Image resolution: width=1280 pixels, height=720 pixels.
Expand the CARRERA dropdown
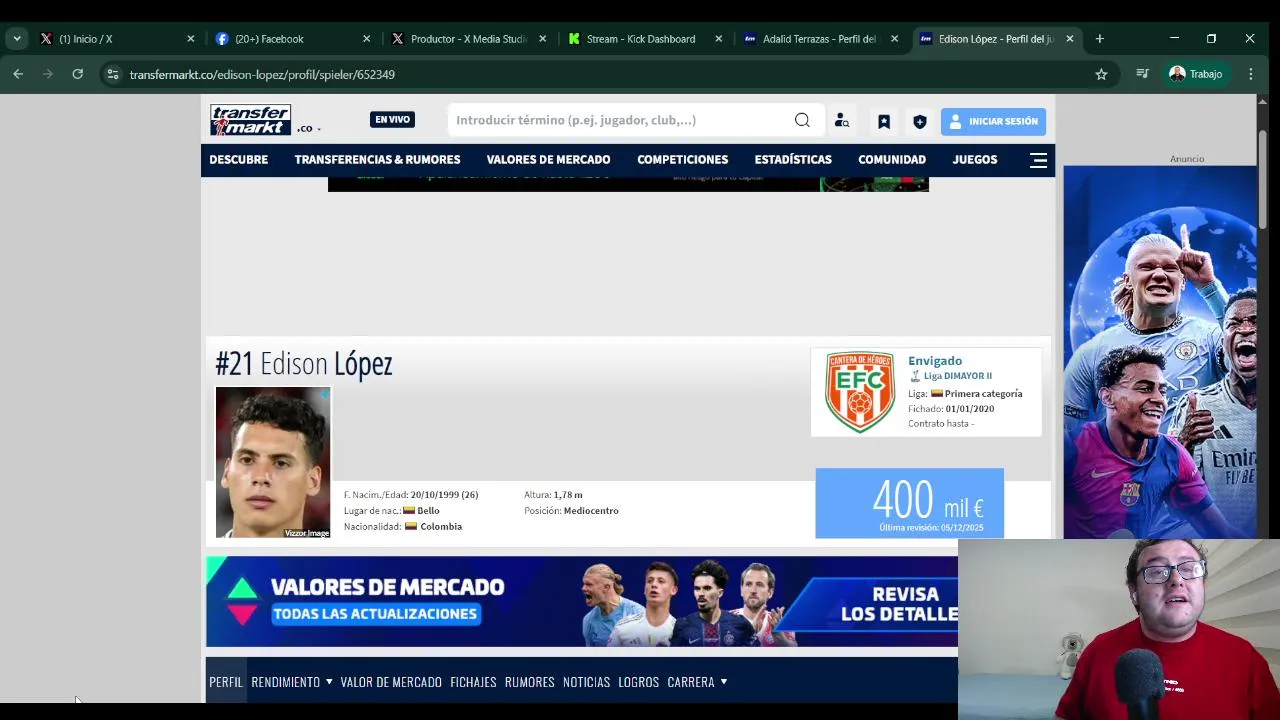pyautogui.click(x=697, y=682)
